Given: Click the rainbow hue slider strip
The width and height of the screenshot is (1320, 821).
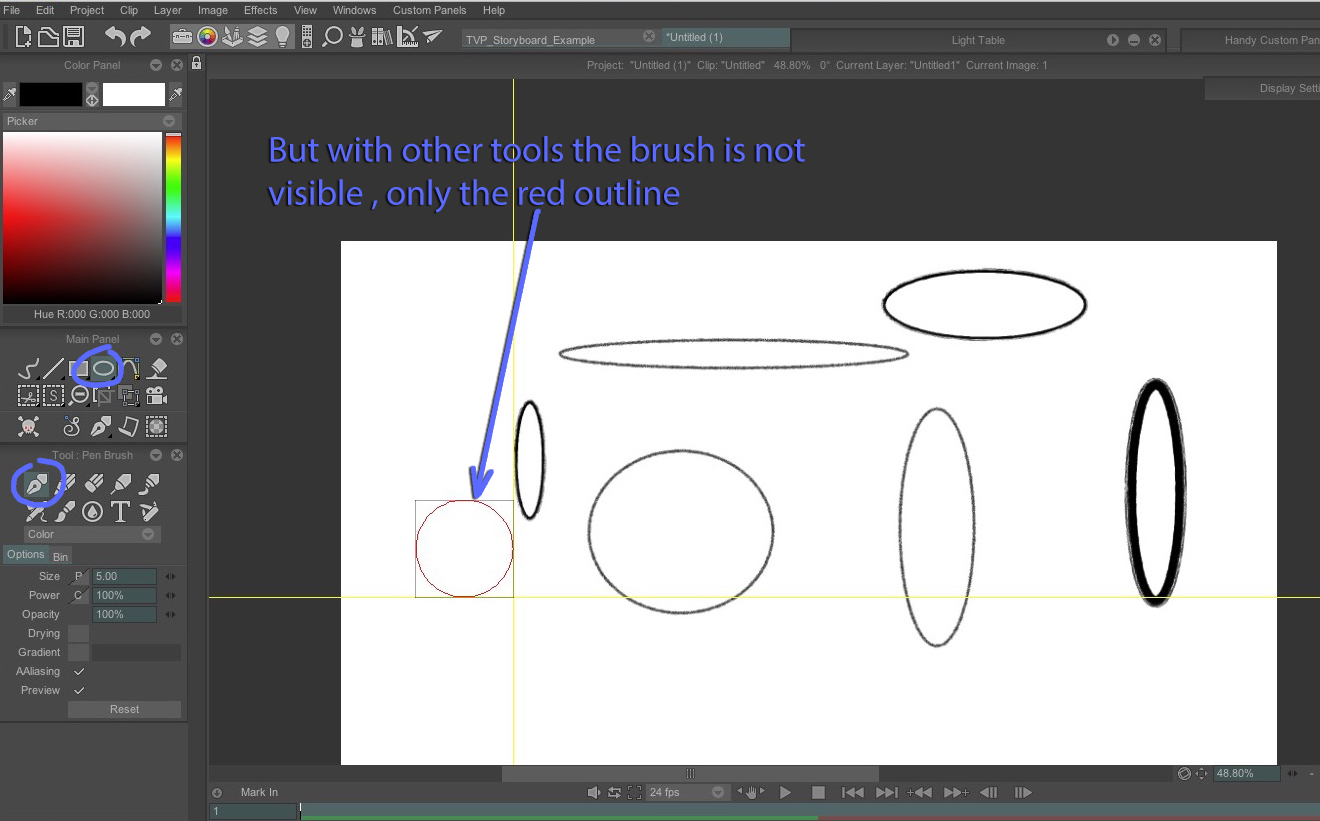Looking at the screenshot, I should tap(173, 218).
